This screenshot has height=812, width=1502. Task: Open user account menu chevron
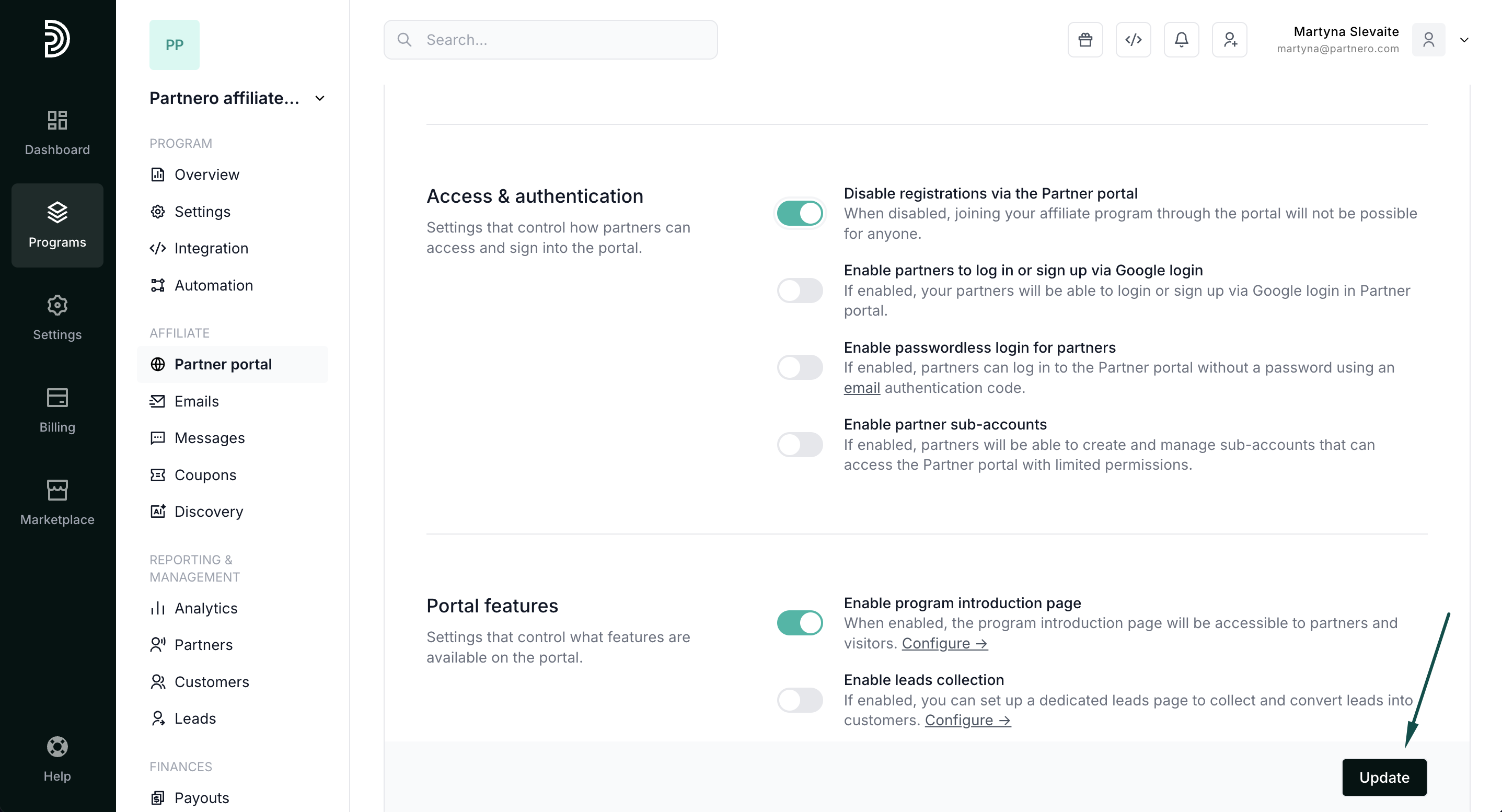(x=1463, y=40)
